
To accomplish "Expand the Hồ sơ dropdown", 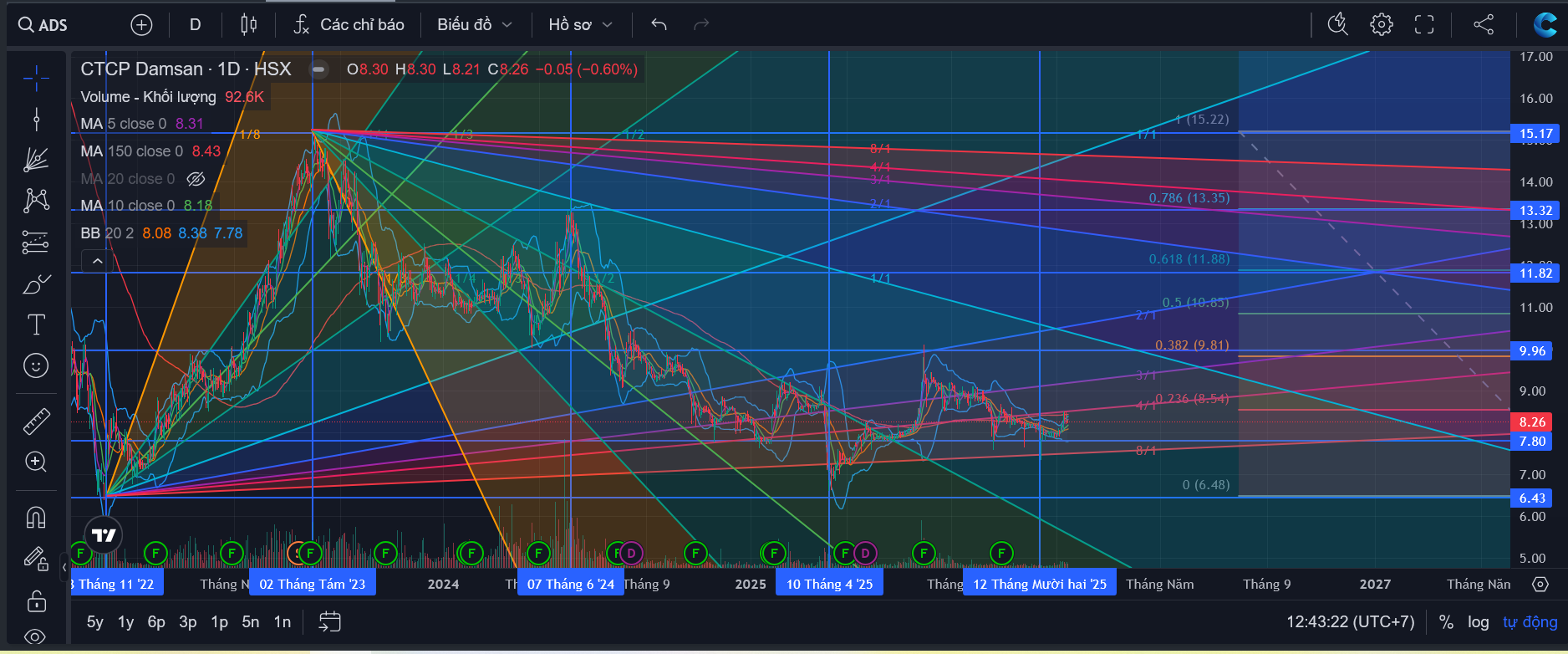I will click(580, 25).
